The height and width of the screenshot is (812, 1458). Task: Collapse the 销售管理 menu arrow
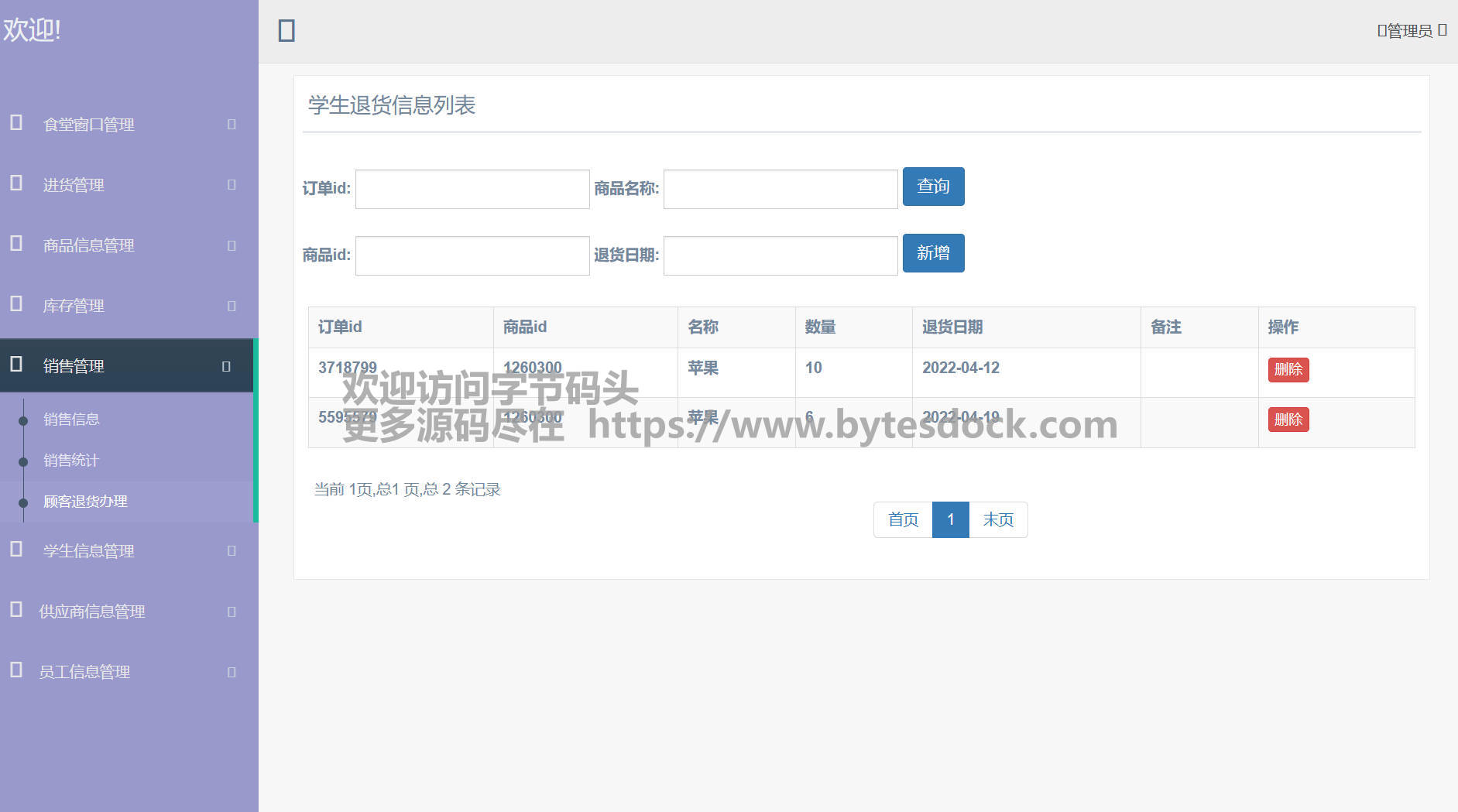[x=226, y=366]
